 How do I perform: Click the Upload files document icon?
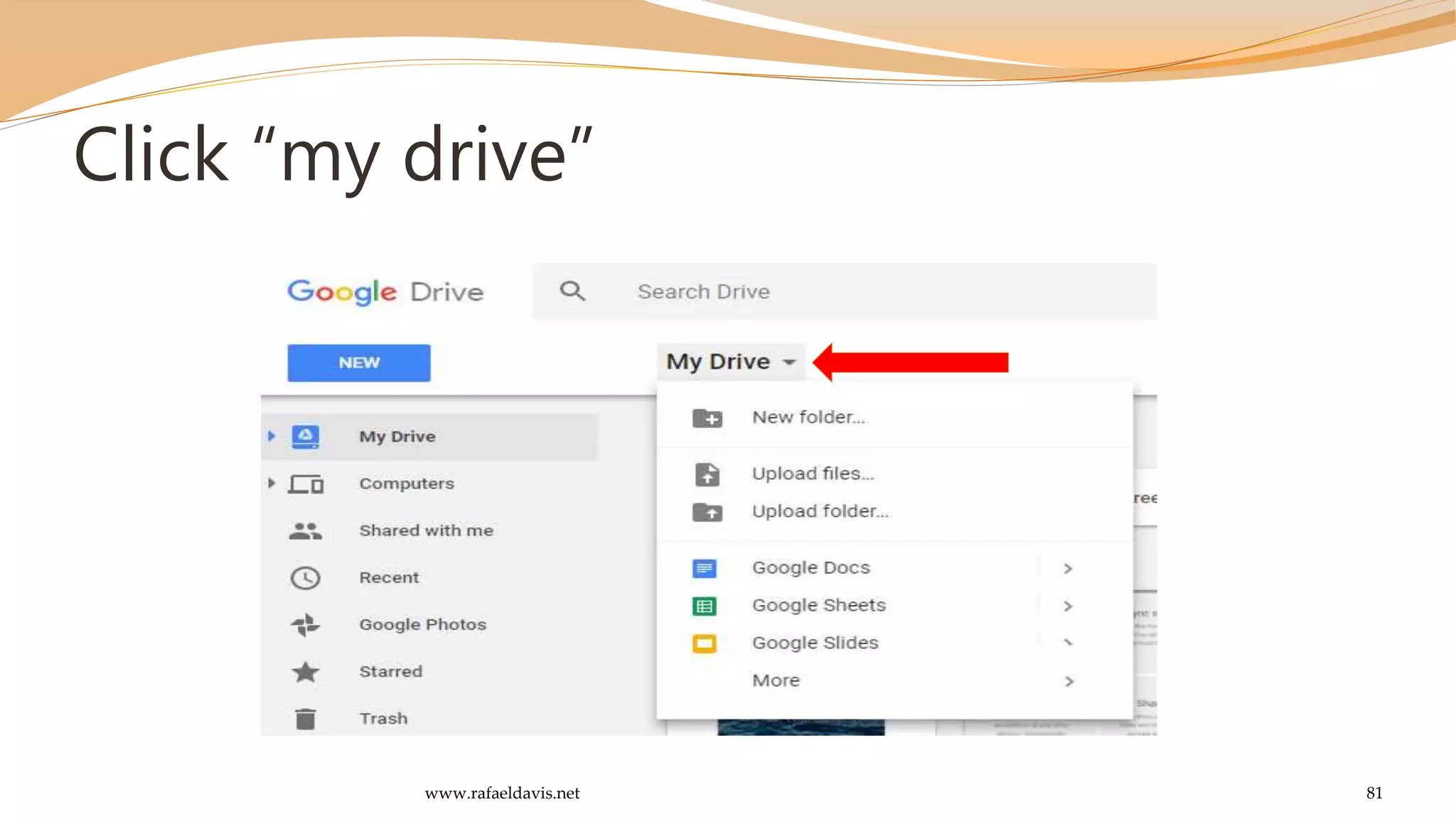(707, 474)
